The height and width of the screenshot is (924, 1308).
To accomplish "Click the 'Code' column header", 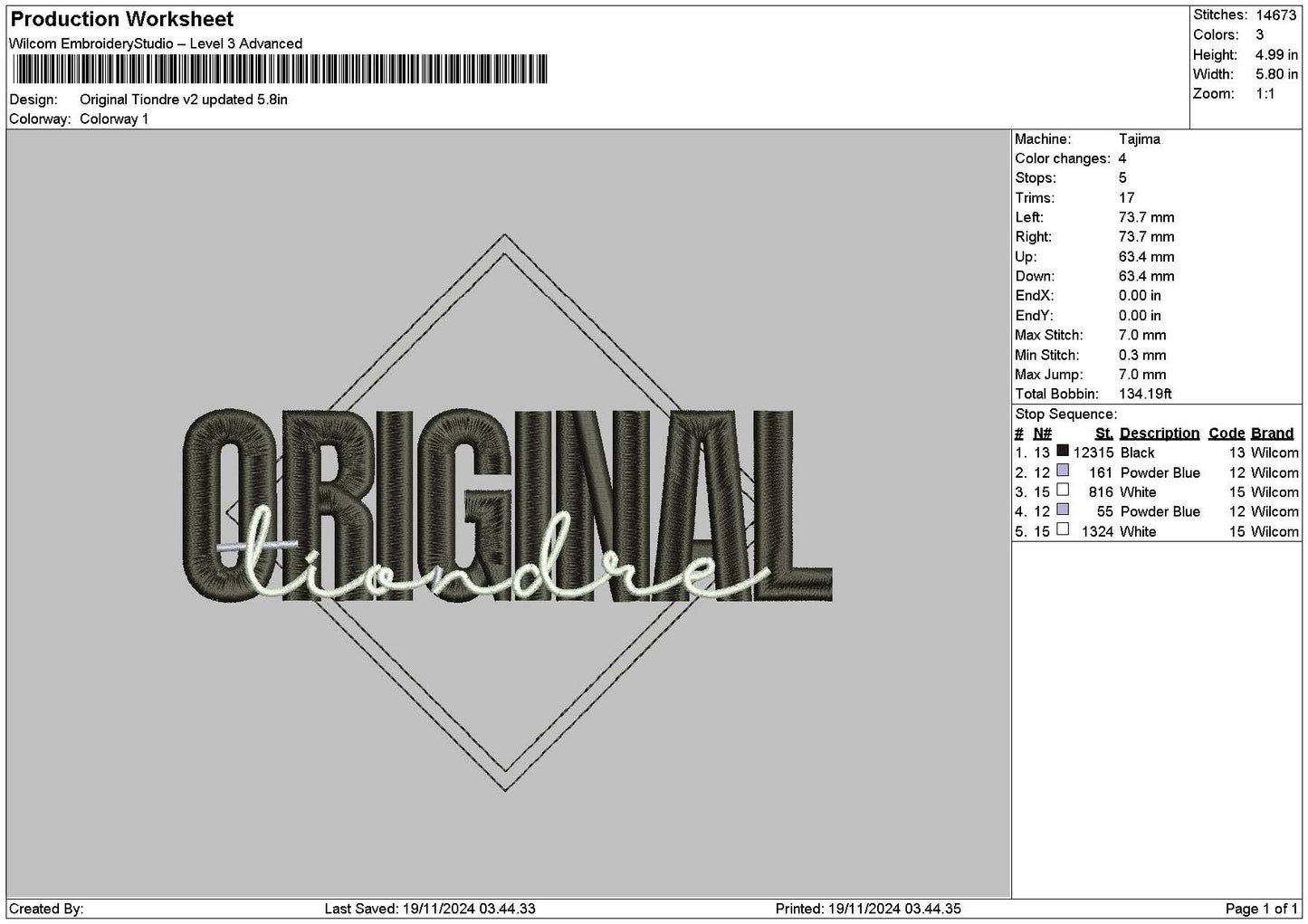I will 1227,433.
